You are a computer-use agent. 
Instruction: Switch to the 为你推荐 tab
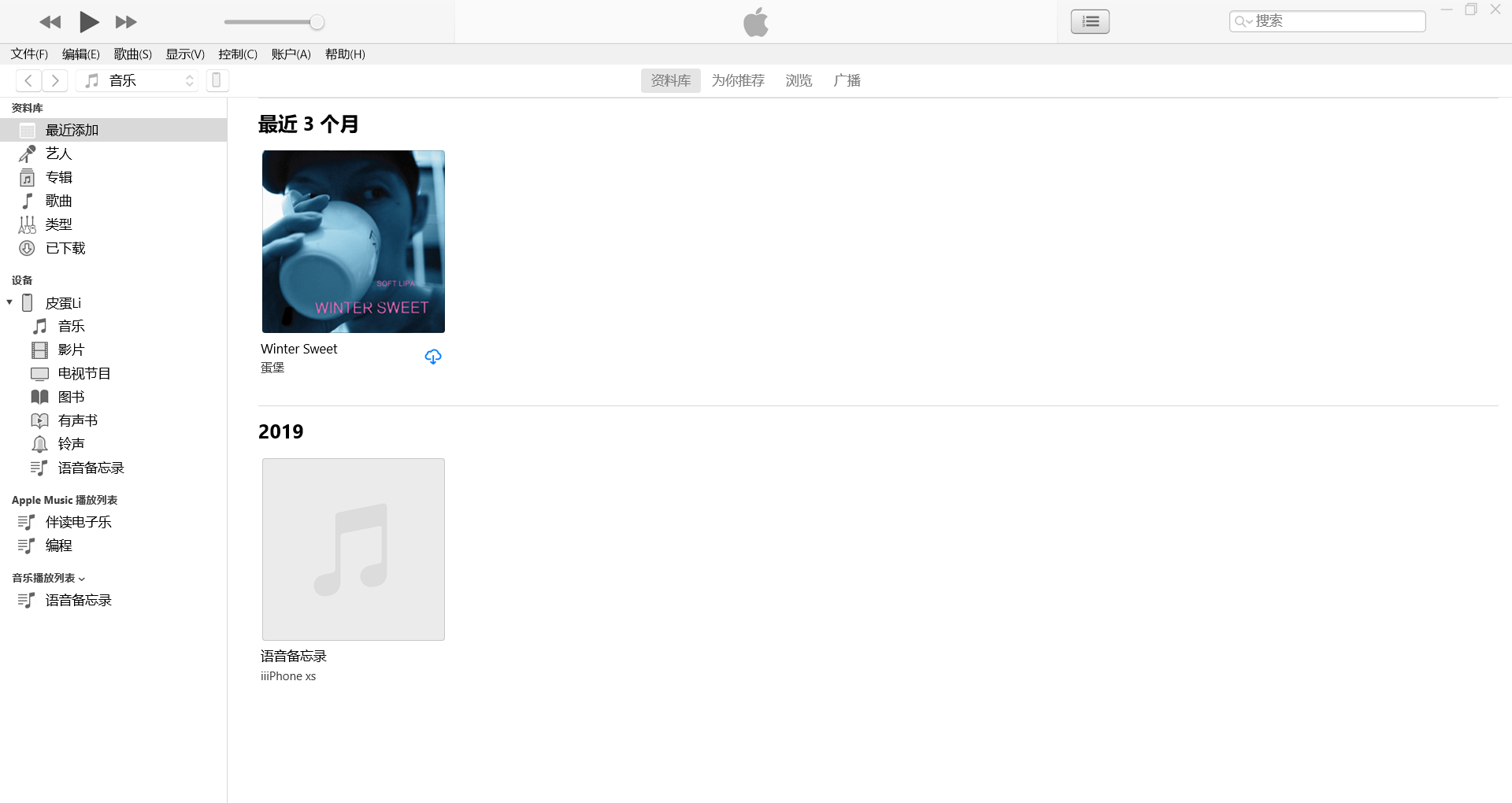tap(738, 80)
